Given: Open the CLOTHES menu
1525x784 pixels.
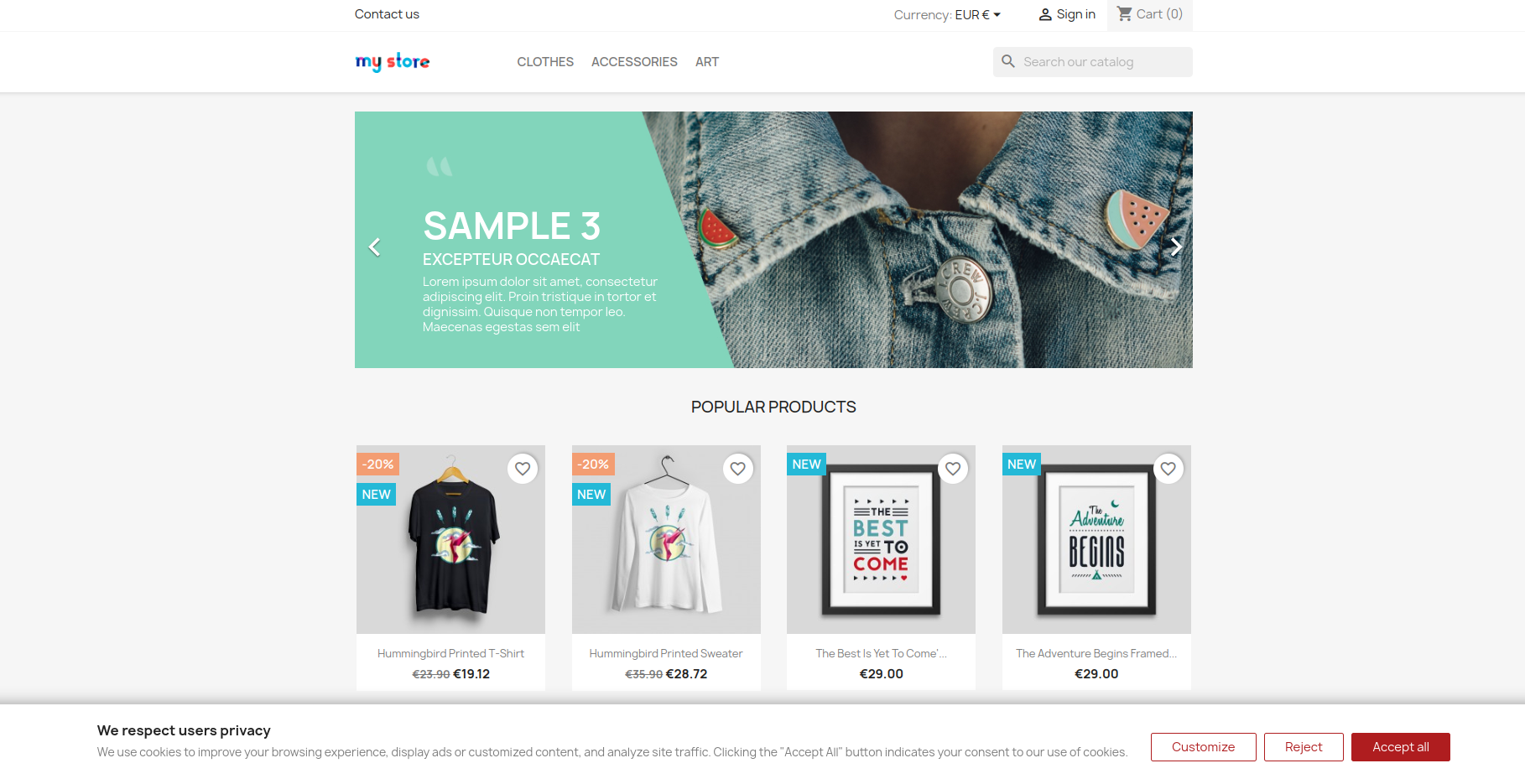Looking at the screenshot, I should 545,62.
